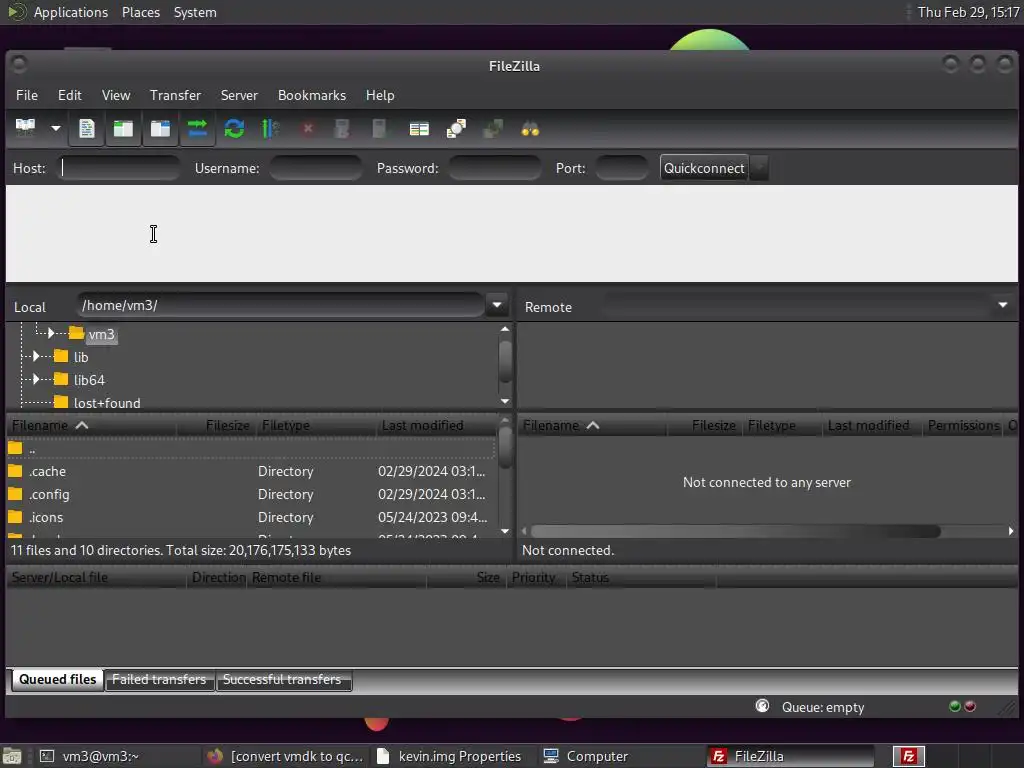The image size is (1024, 768).
Task: Select lost+found folder in tree
Action: pyautogui.click(x=106, y=403)
